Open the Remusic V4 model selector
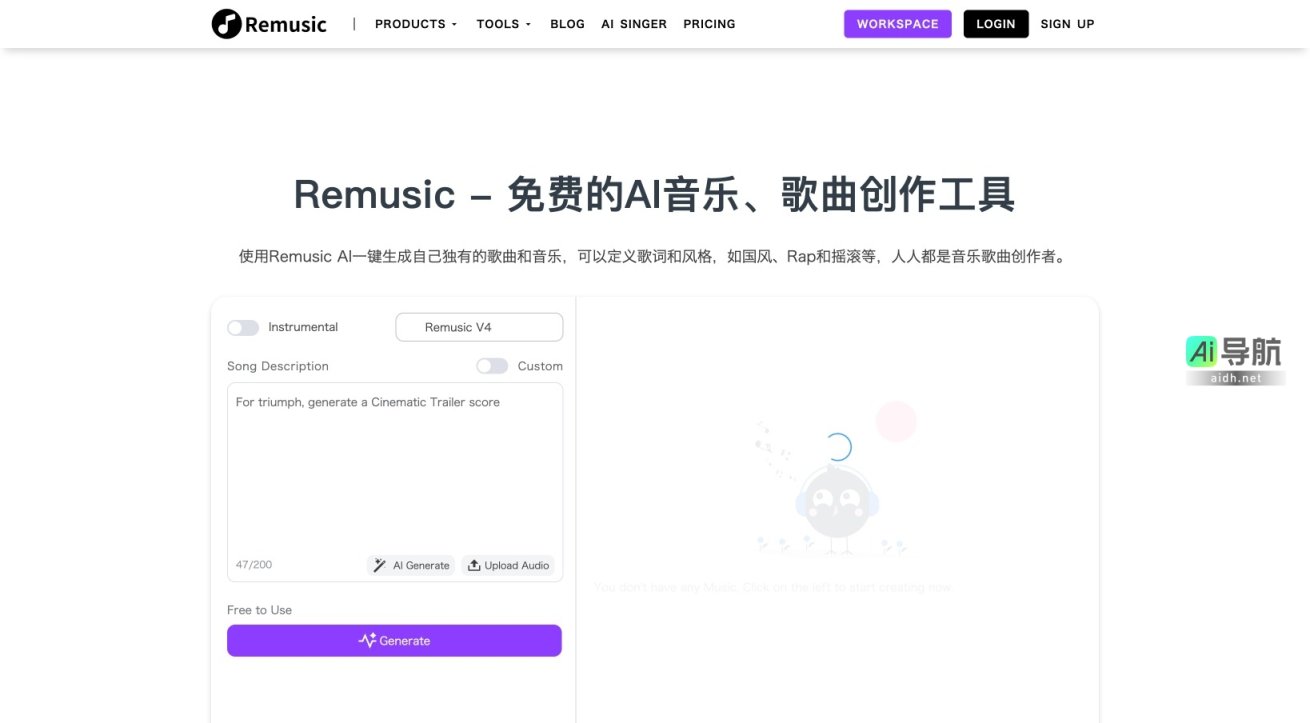This screenshot has width=1310, height=723. tap(479, 327)
